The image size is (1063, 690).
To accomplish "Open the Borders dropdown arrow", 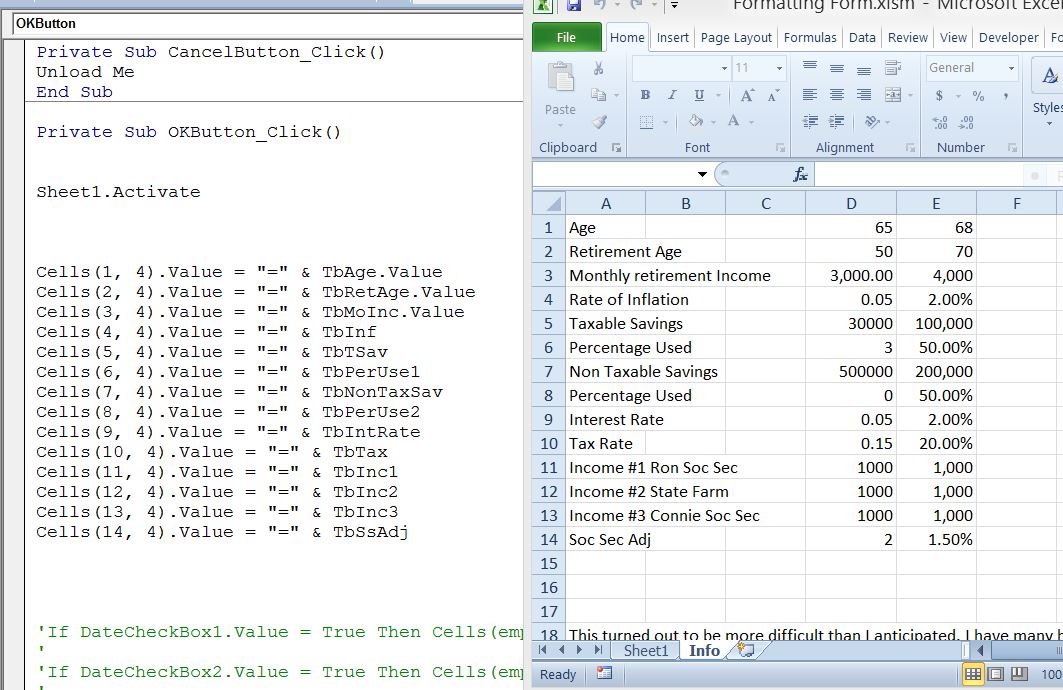I will pyautogui.click(x=663, y=121).
